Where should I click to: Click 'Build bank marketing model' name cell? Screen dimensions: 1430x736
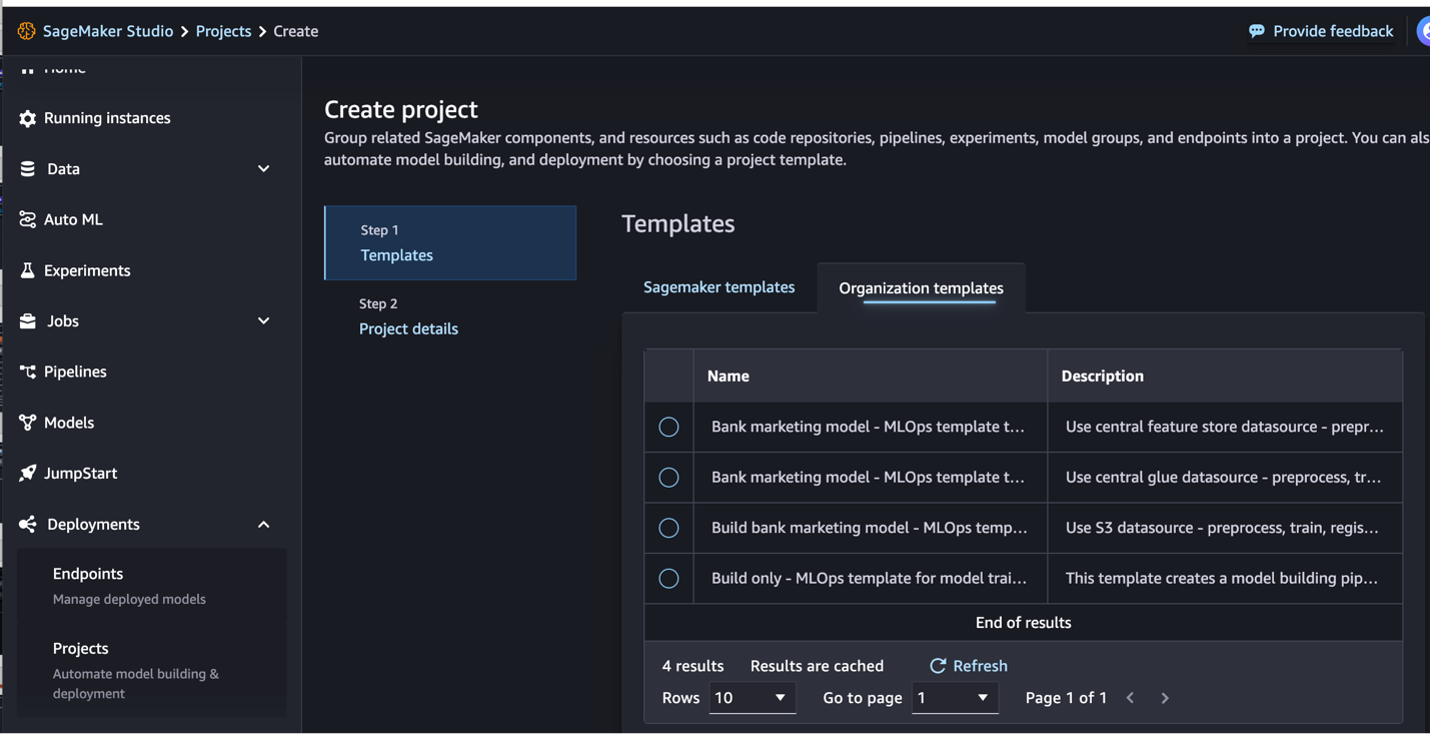coord(869,528)
